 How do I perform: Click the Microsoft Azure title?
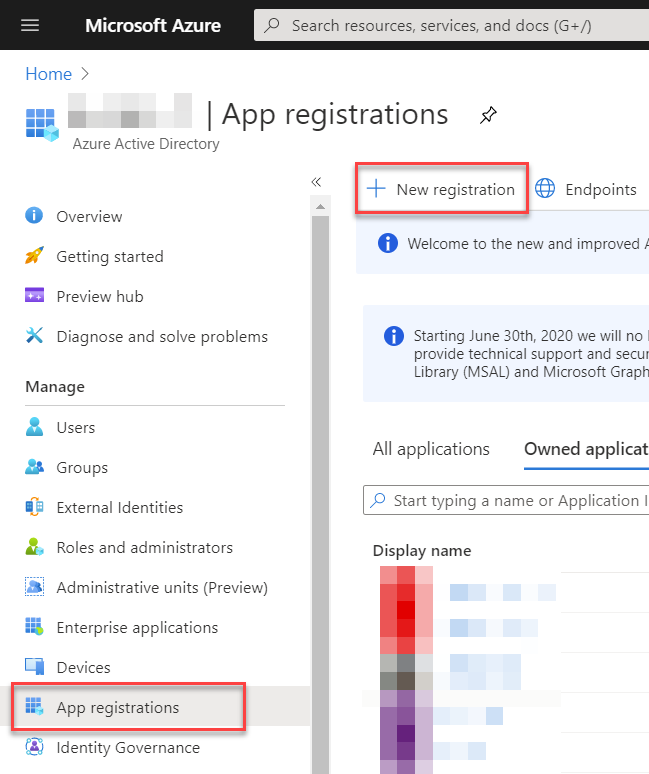153,25
